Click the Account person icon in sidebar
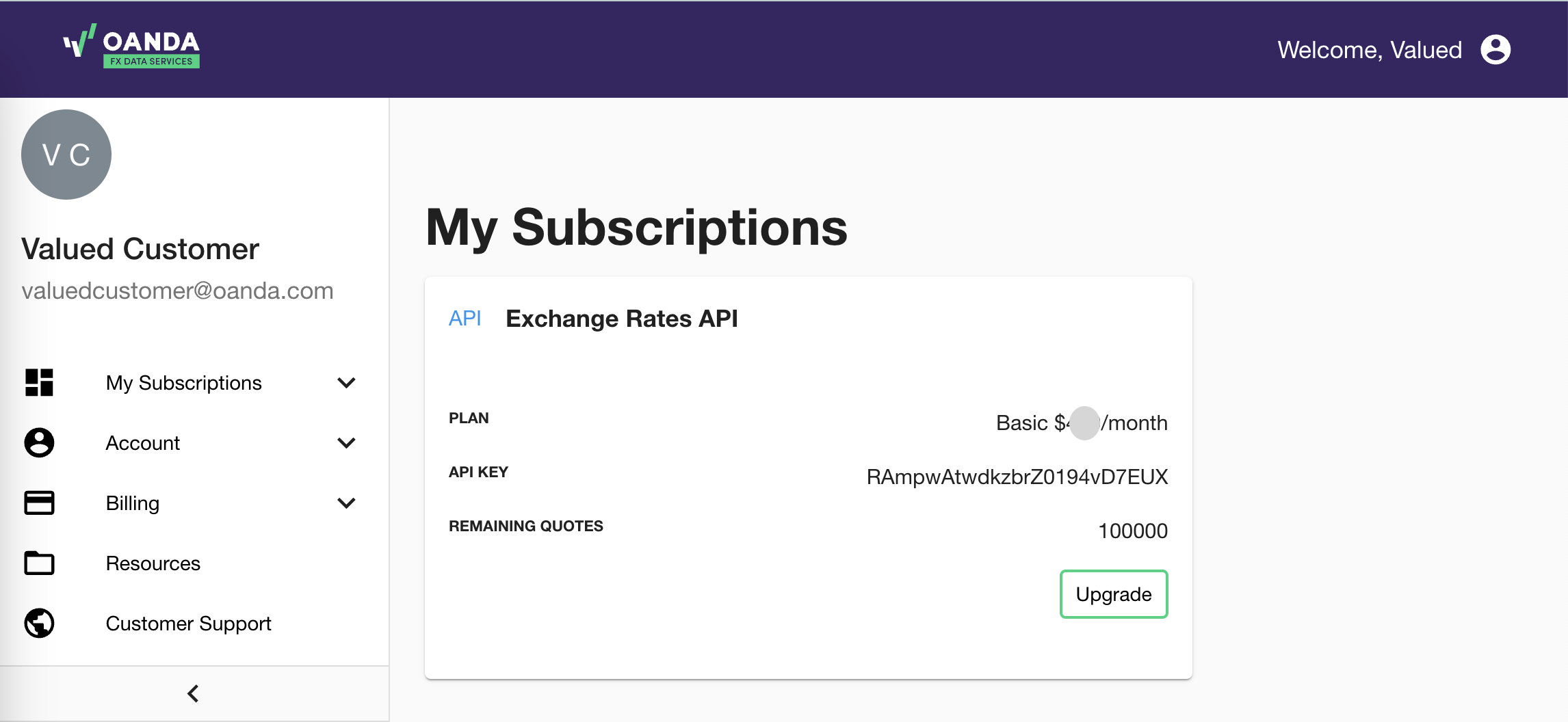This screenshot has width=1568, height=722. (x=39, y=443)
